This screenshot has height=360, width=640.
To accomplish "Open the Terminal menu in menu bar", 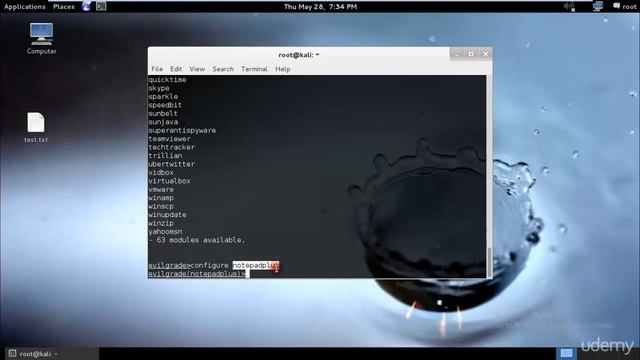I will pos(254,69).
